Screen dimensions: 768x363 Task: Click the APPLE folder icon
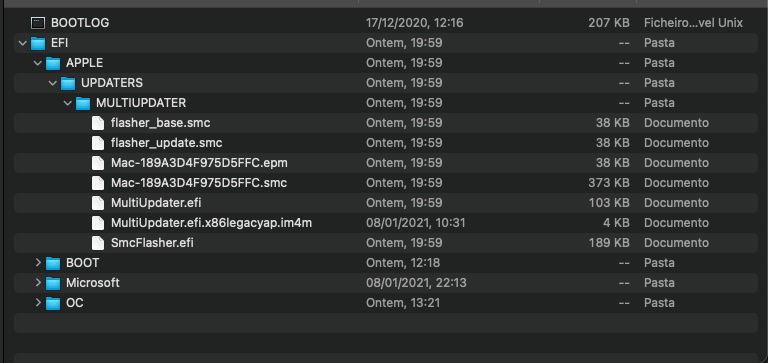(53, 63)
